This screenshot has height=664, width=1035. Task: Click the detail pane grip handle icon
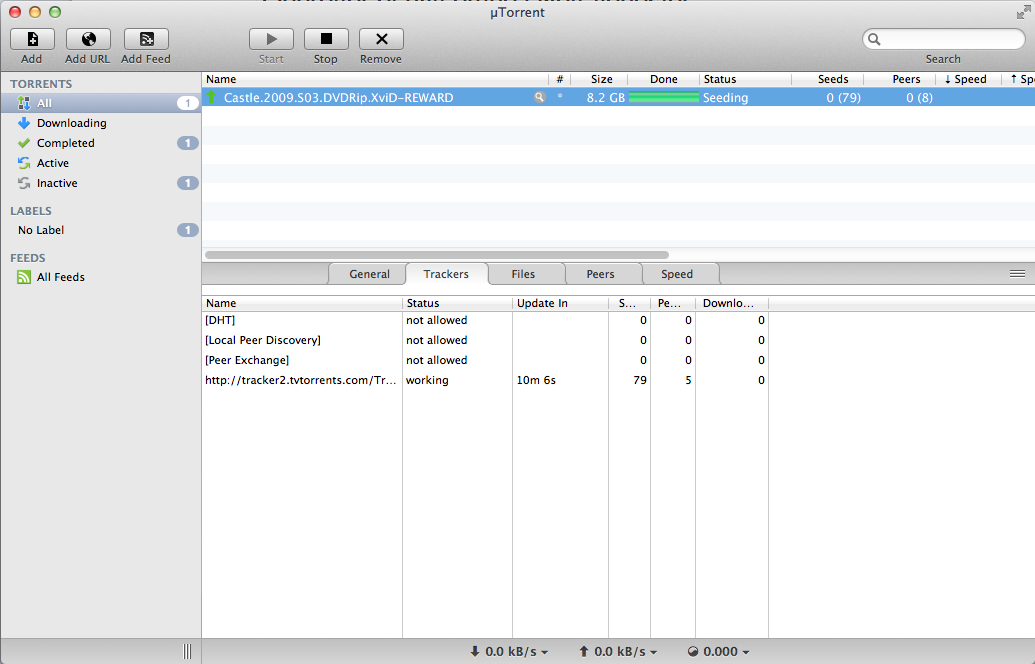pos(1017,274)
